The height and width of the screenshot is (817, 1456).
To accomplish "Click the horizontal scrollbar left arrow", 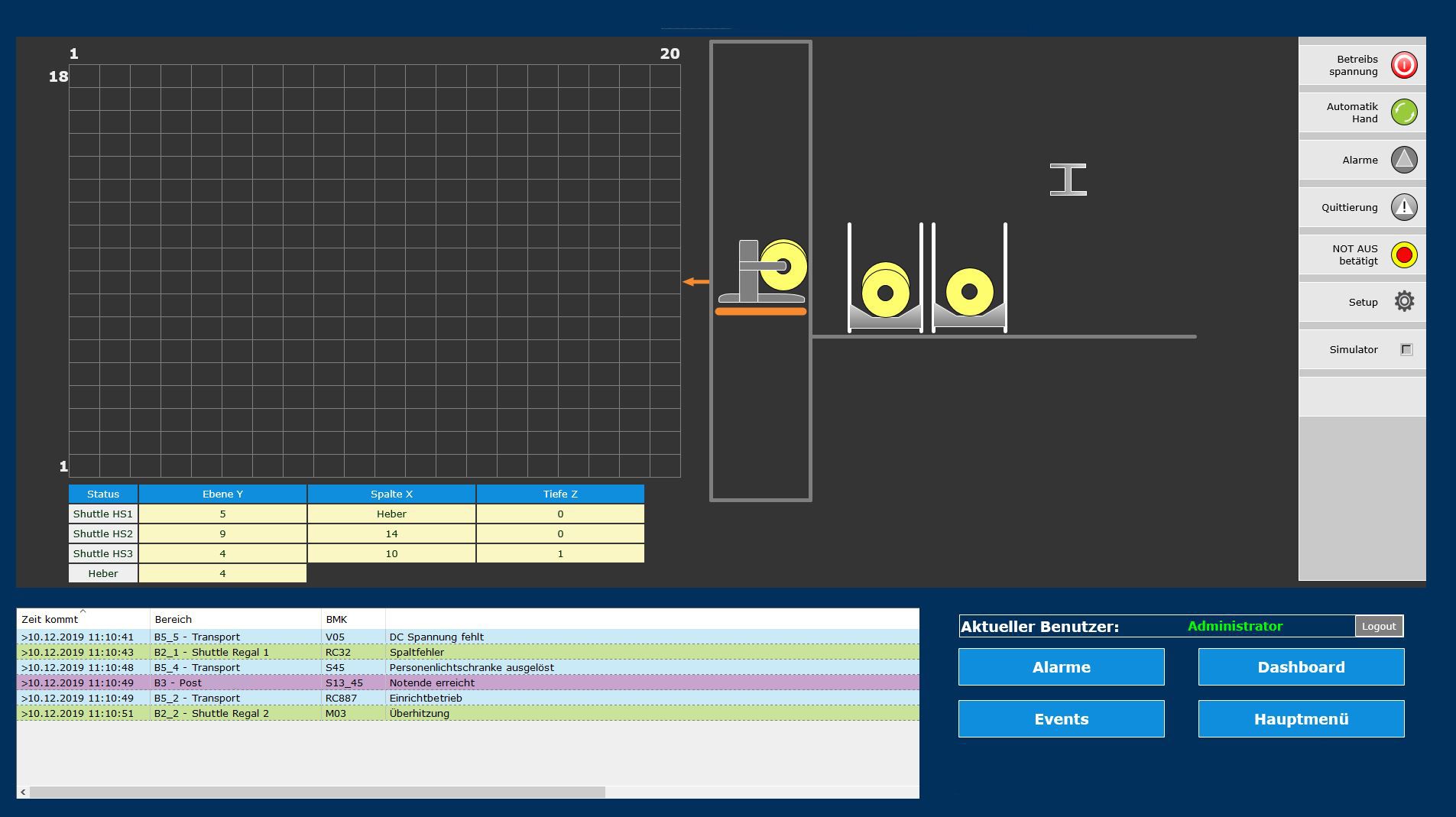I will [23, 792].
